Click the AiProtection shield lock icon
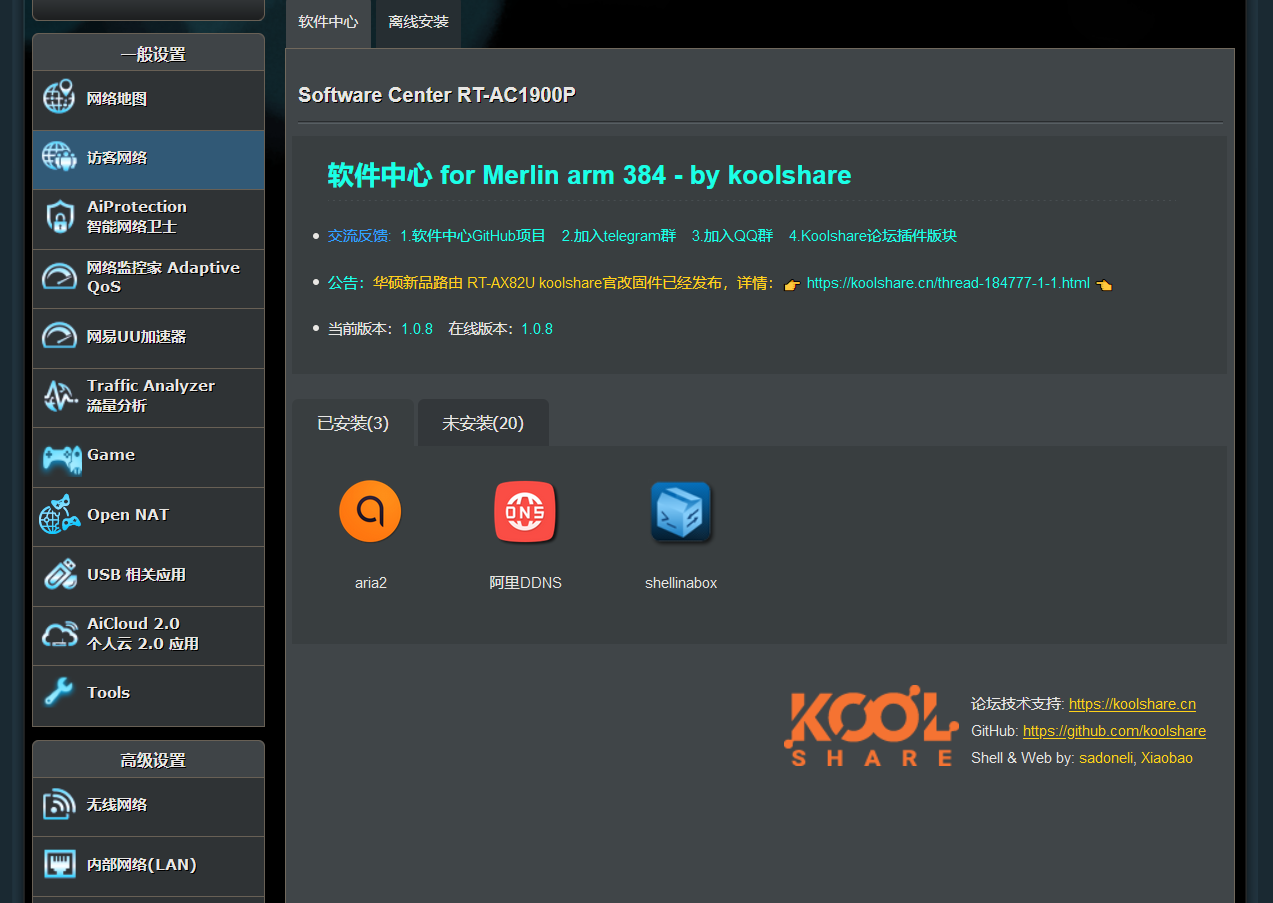Viewport: 1273px width, 903px height. [x=59, y=217]
